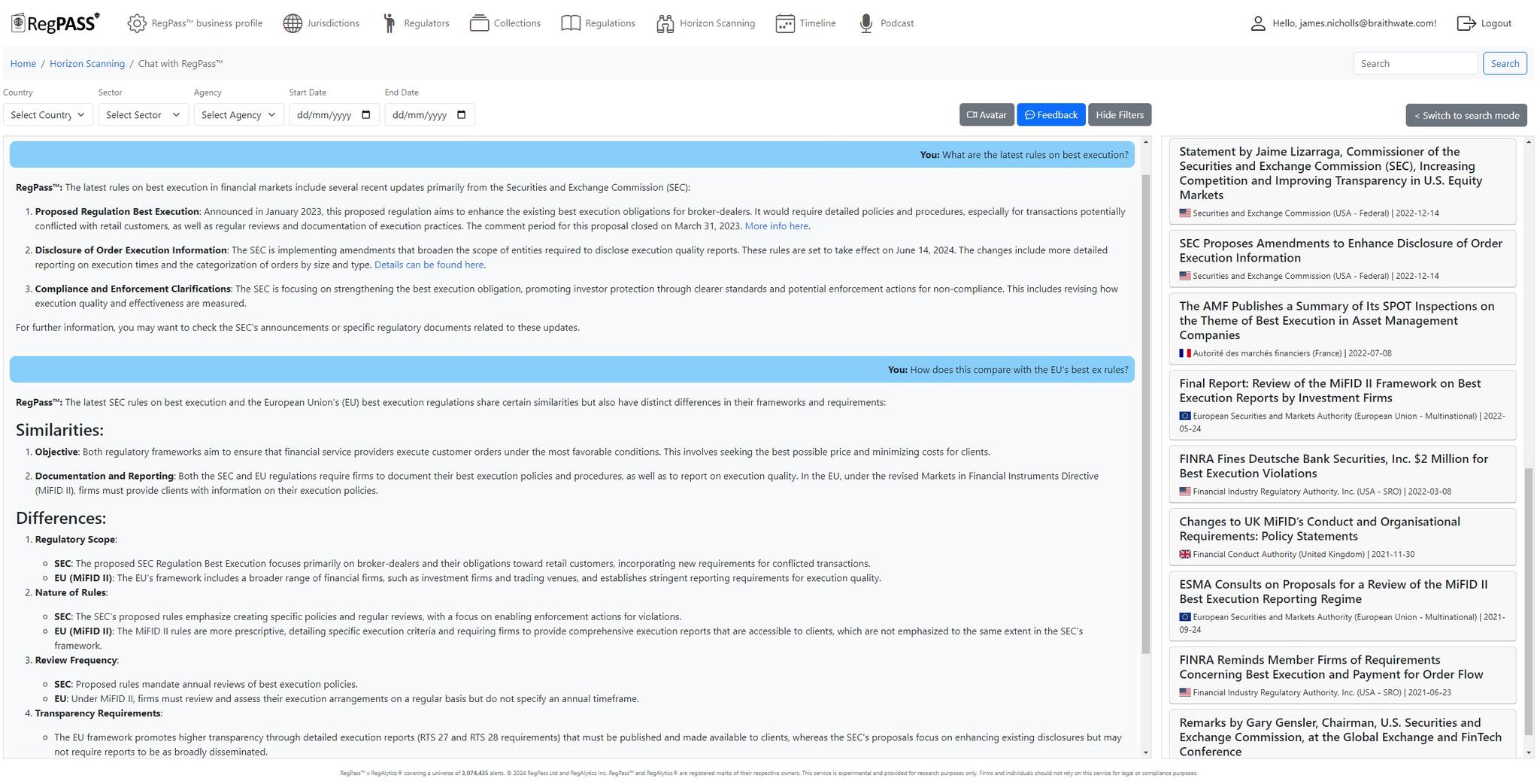Open FINRA Reminds Member Firms card
1540x784 pixels.
pos(1342,675)
